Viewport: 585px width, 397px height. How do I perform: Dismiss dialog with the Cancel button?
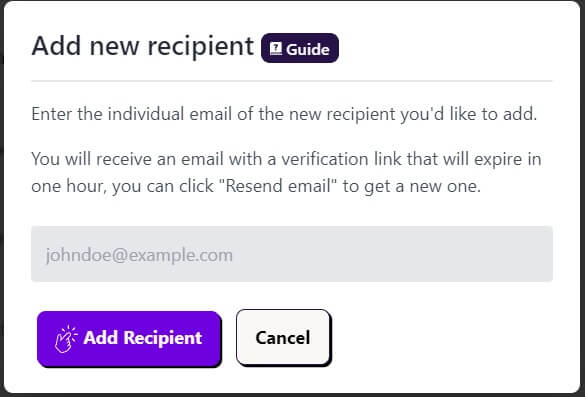tap(283, 337)
